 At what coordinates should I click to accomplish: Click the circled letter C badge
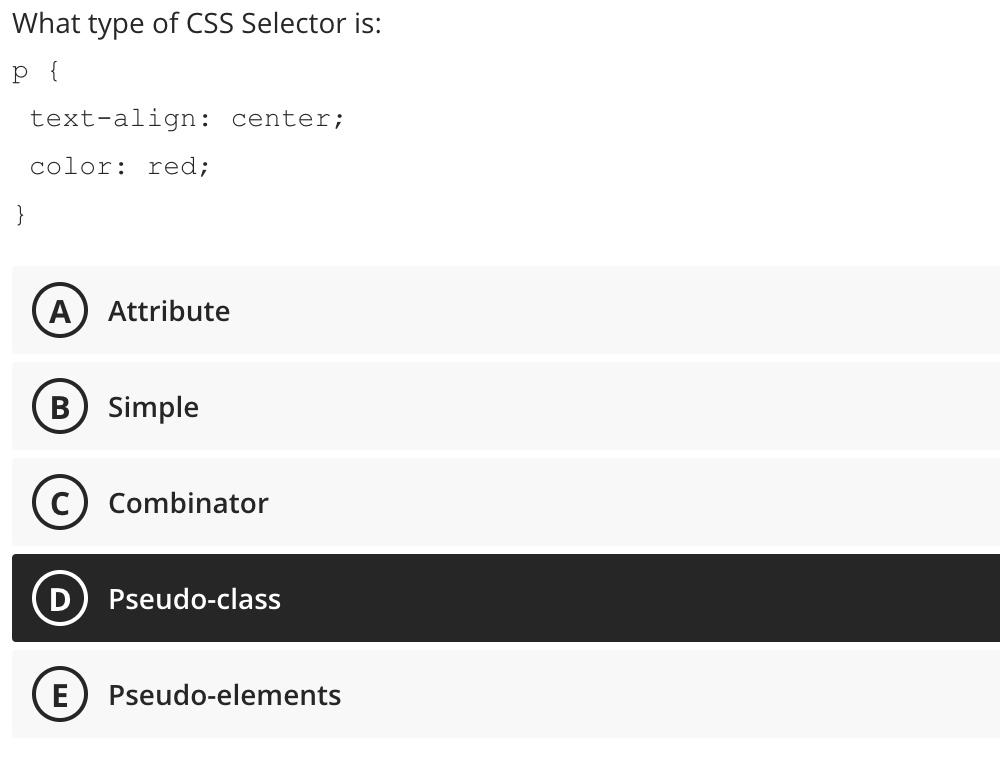[x=60, y=502]
